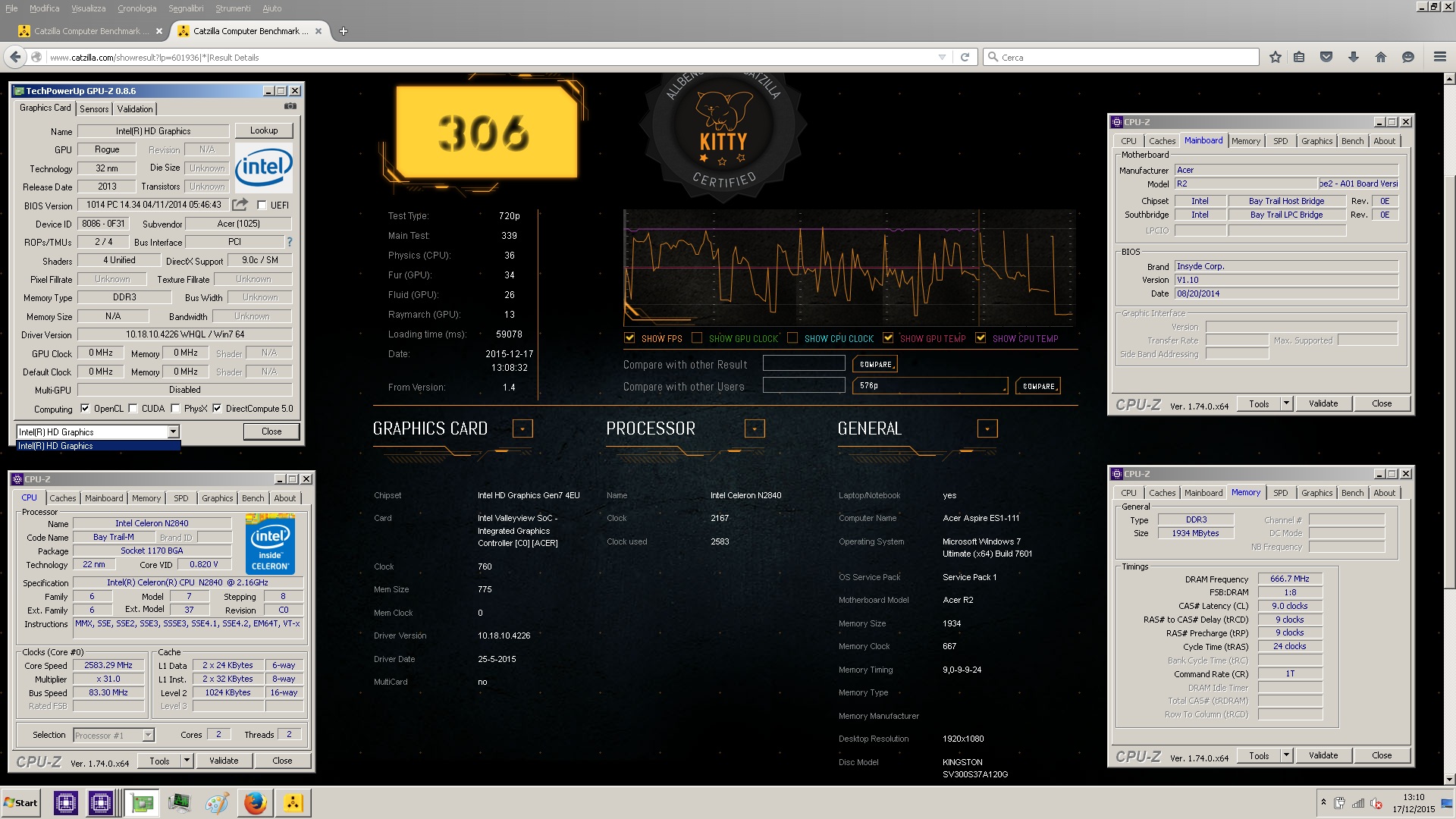This screenshot has height=819, width=1456.
Task: Toggle the DirectCompute 5.0 checkbox
Action: [x=217, y=408]
